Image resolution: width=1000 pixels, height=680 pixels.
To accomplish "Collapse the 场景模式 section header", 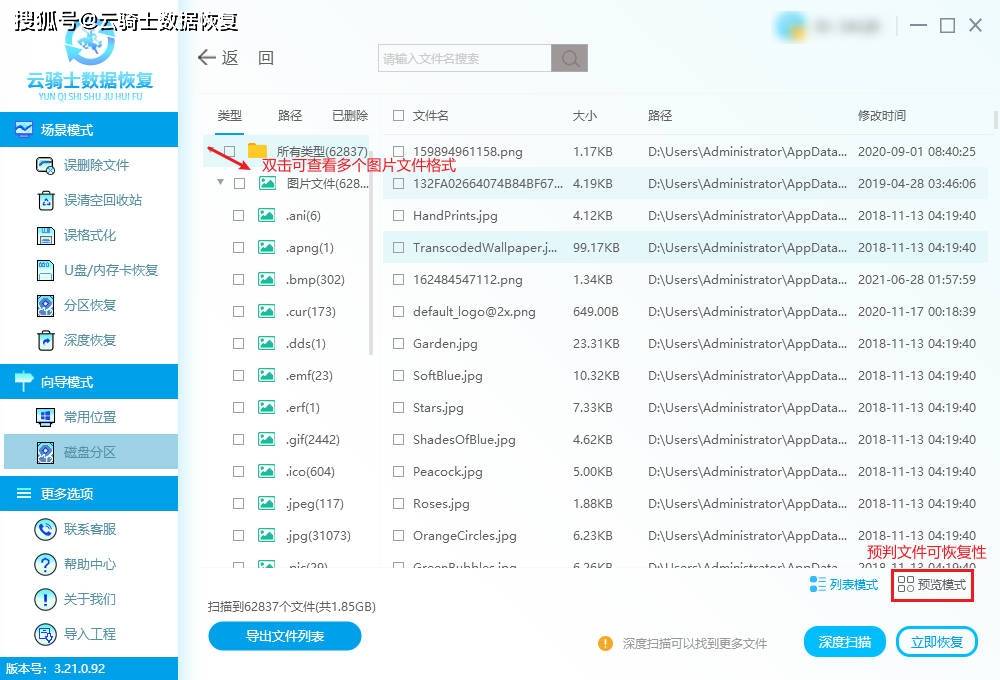I will pos(89,129).
